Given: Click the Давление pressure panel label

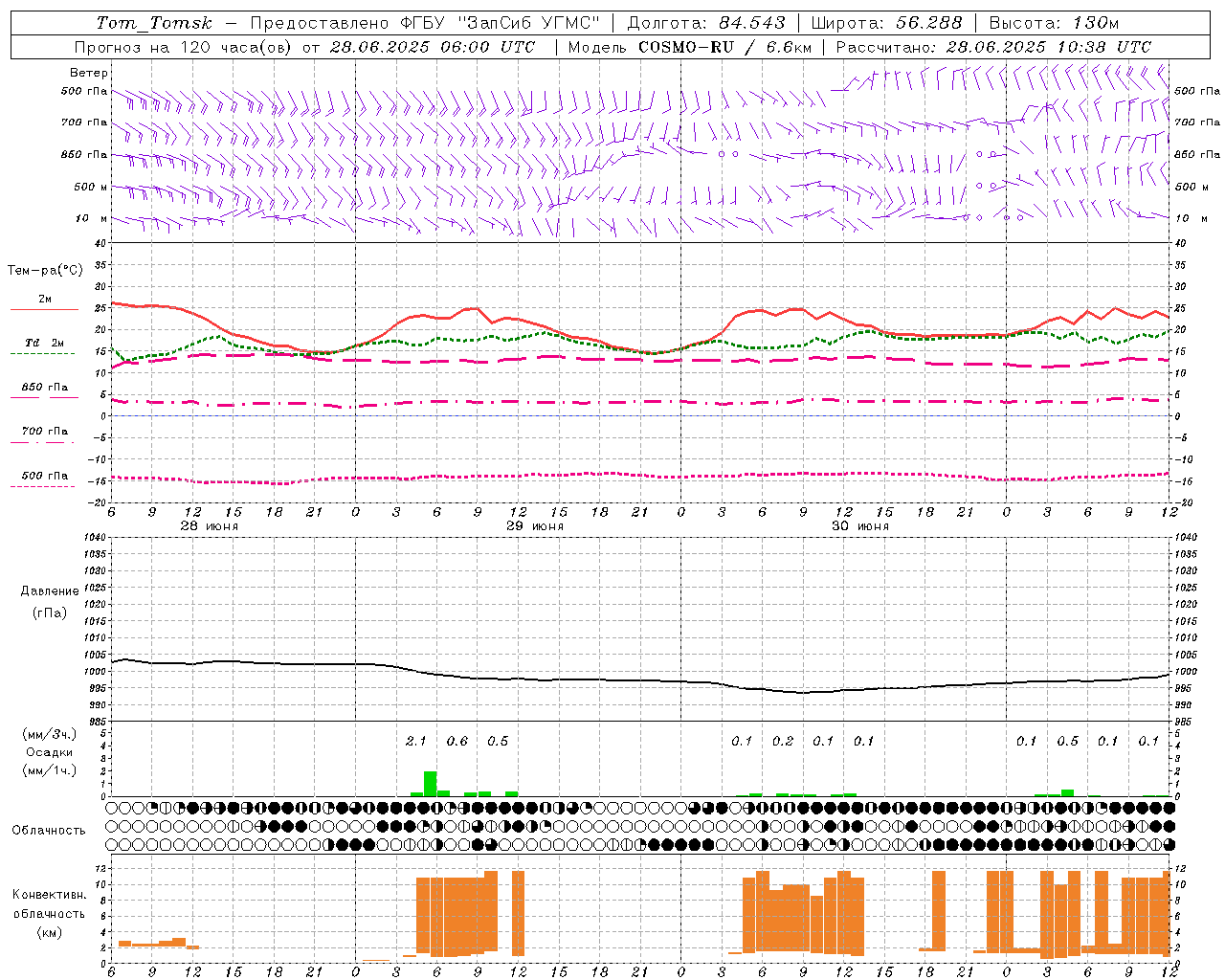Looking at the screenshot, I should pos(50,591).
